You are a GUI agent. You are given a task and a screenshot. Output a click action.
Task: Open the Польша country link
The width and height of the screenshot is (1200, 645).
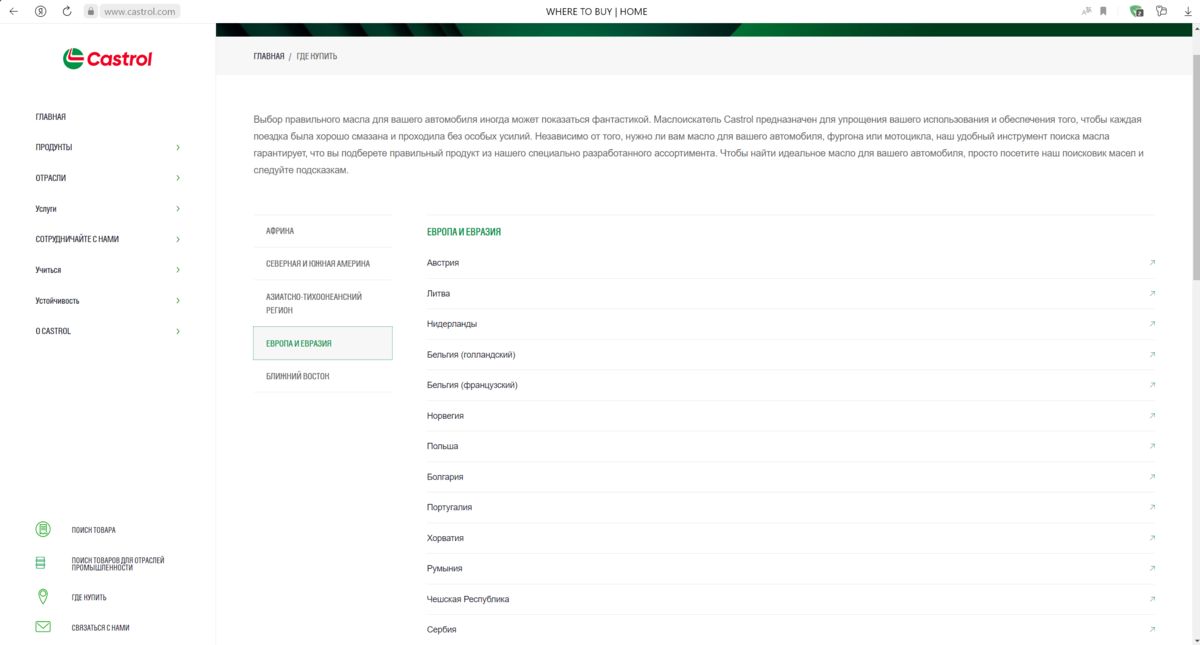click(x=442, y=446)
